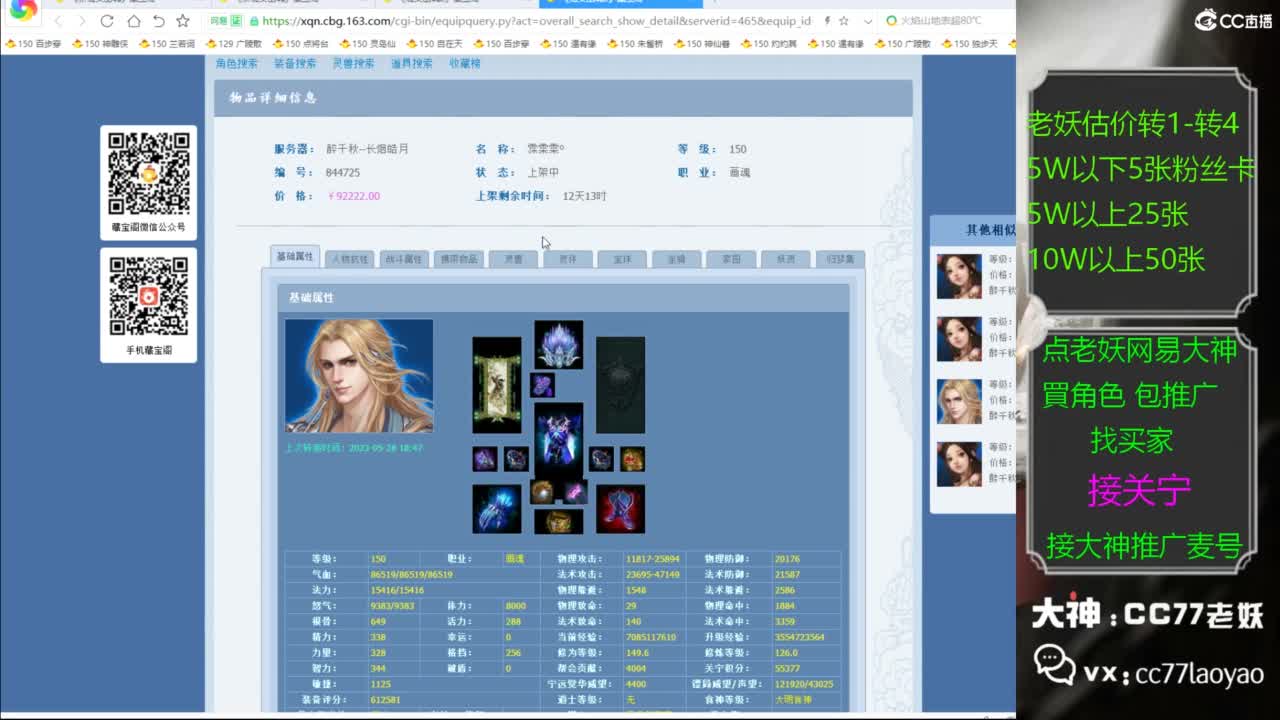1280x720 pixels.
Task: Click 装备评分 value 612581
Action: tap(385, 700)
